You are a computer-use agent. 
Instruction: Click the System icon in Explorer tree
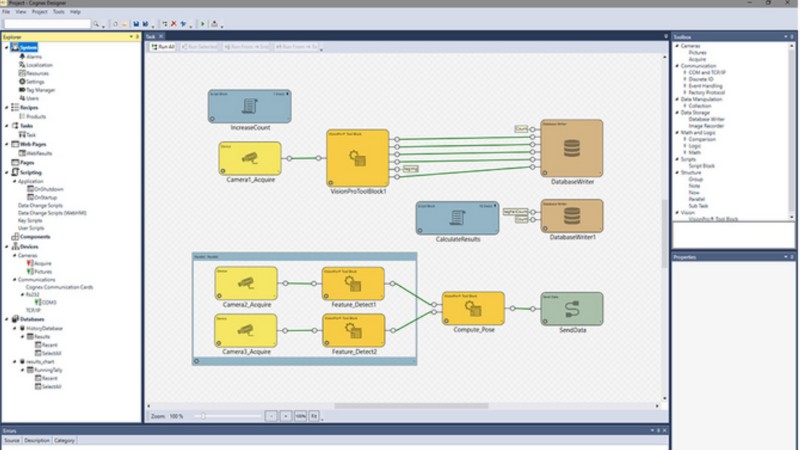(15, 47)
